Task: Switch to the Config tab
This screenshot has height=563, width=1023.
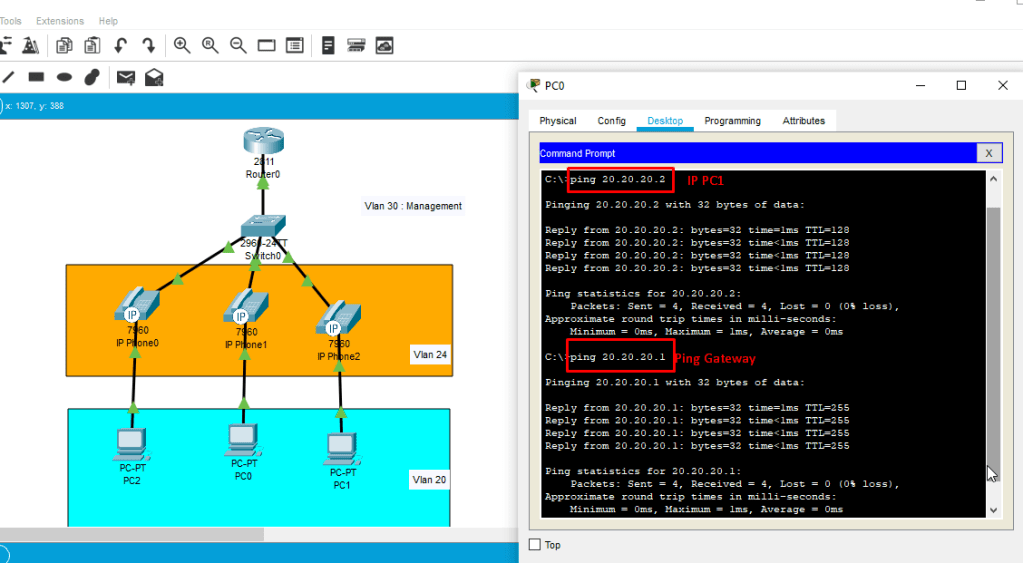Action: click(611, 121)
